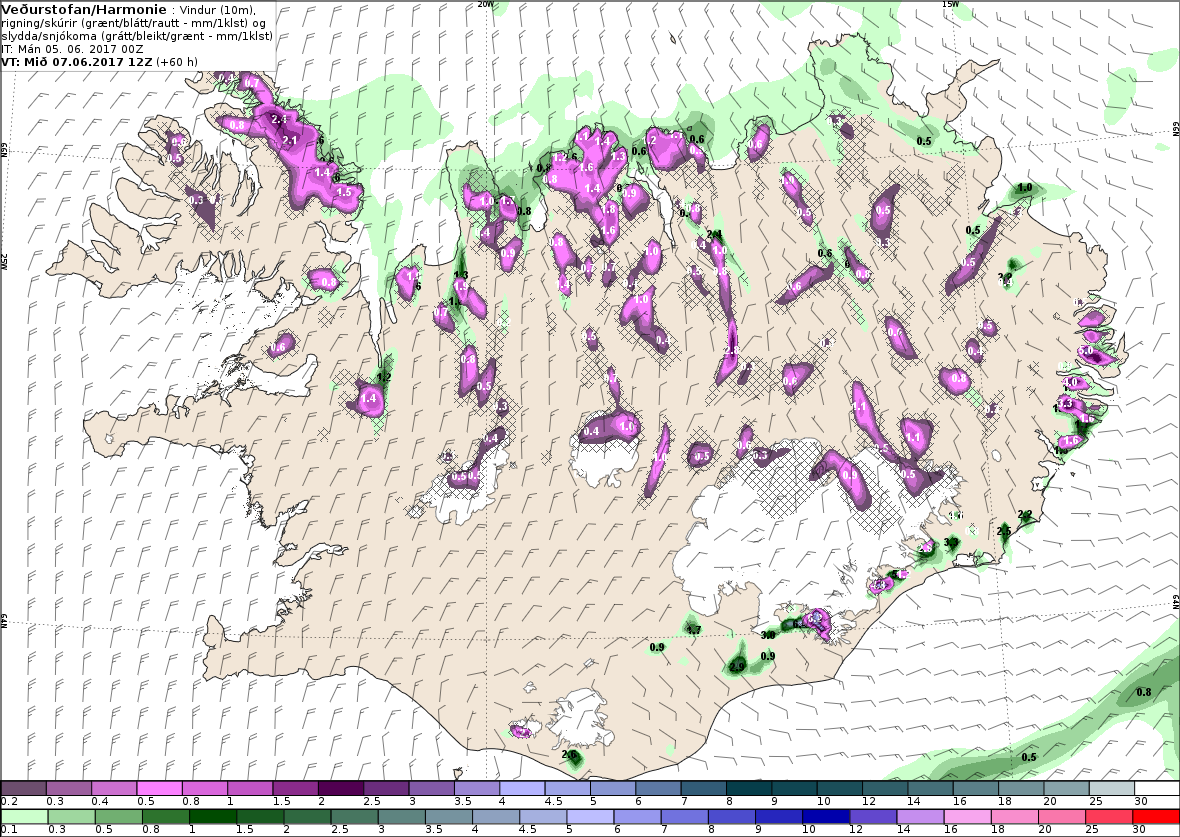Click the '0.2' label under the upper scale
This screenshot has width=1180, height=837.
(x=10, y=802)
